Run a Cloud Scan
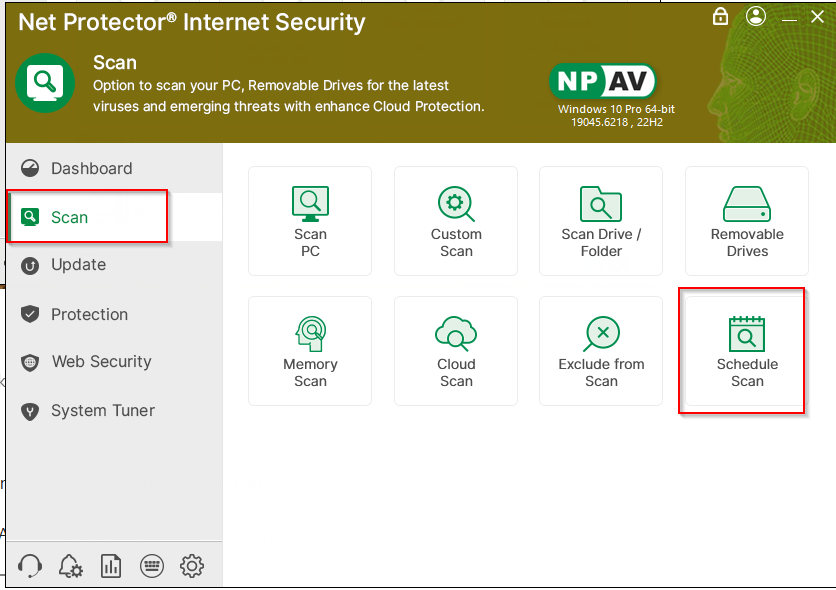This screenshot has width=836, height=590. tap(456, 351)
